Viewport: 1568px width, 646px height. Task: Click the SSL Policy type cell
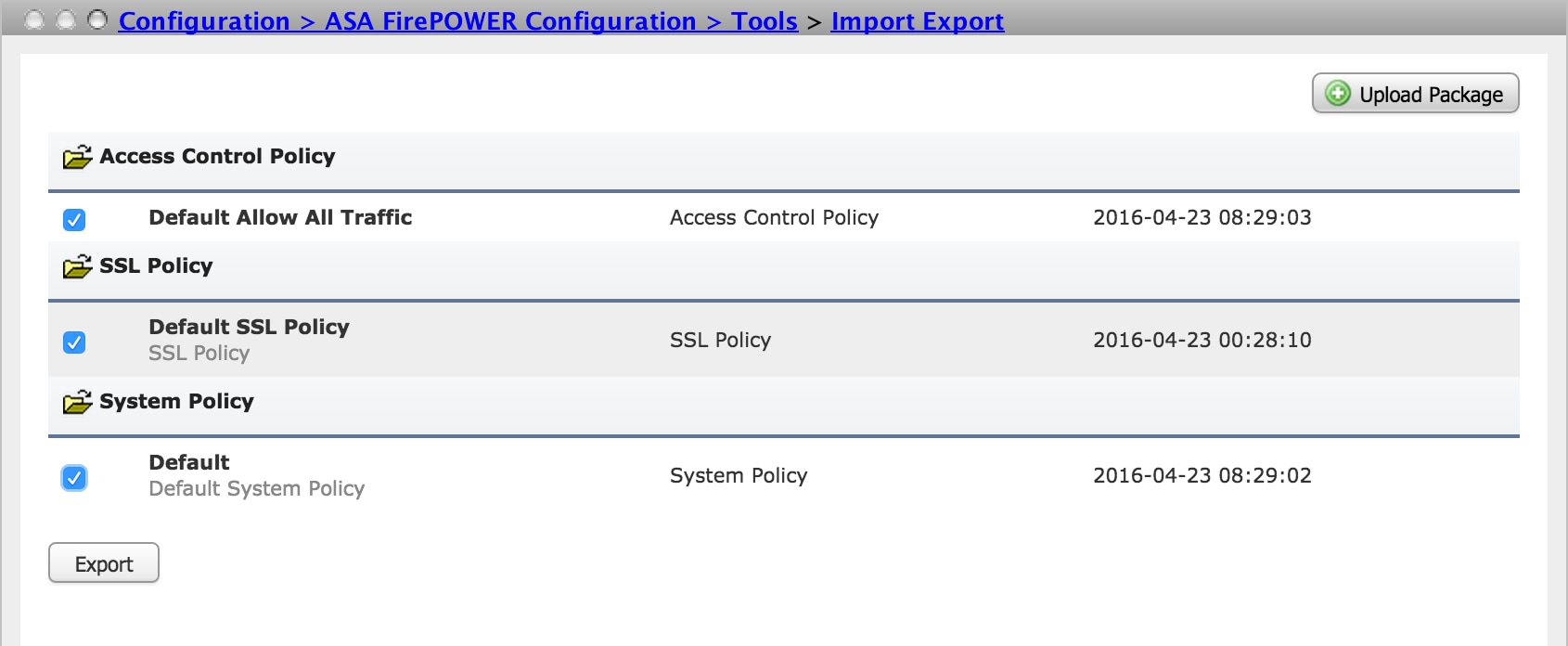(720, 340)
